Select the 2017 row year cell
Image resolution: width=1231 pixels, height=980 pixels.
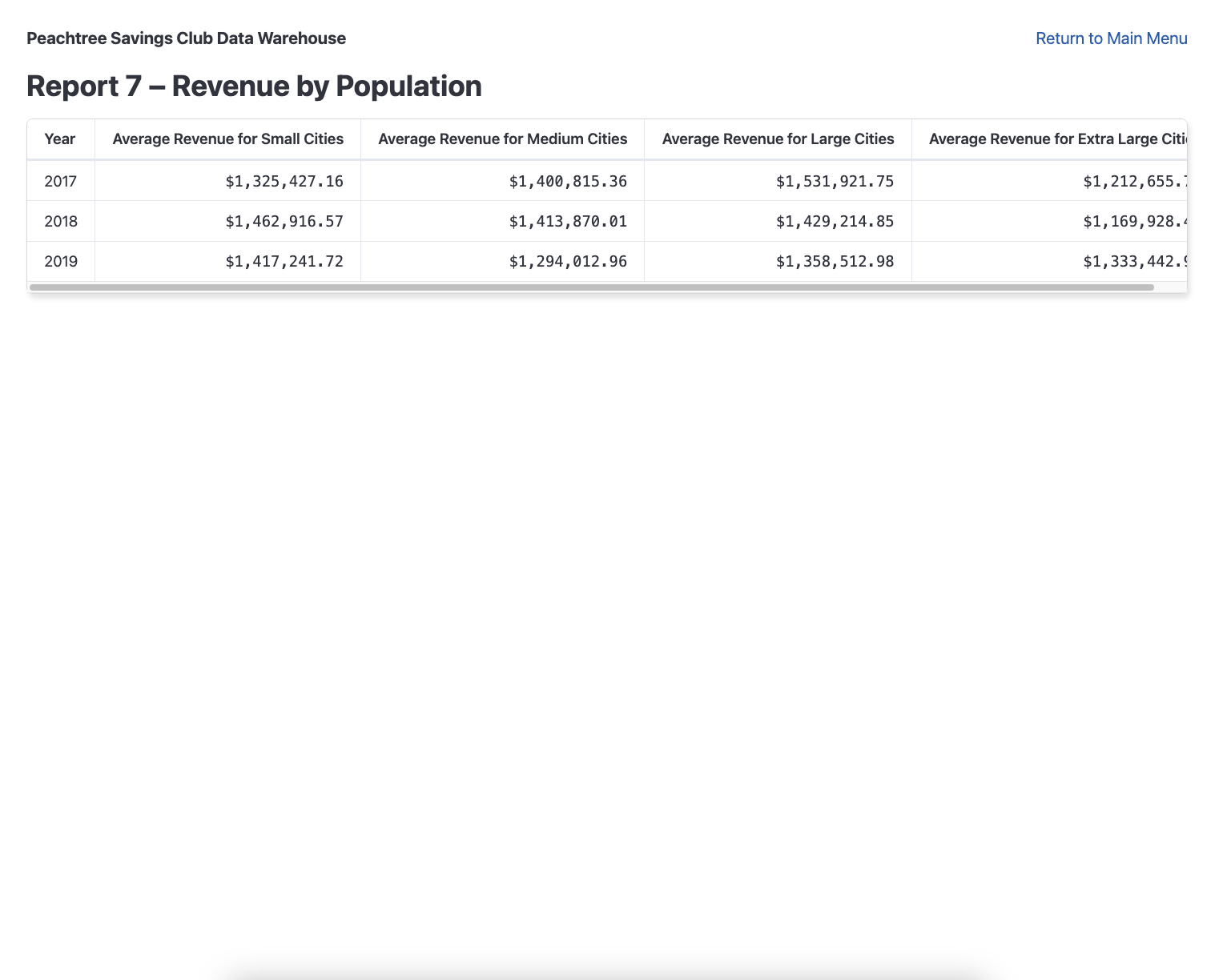pos(60,181)
